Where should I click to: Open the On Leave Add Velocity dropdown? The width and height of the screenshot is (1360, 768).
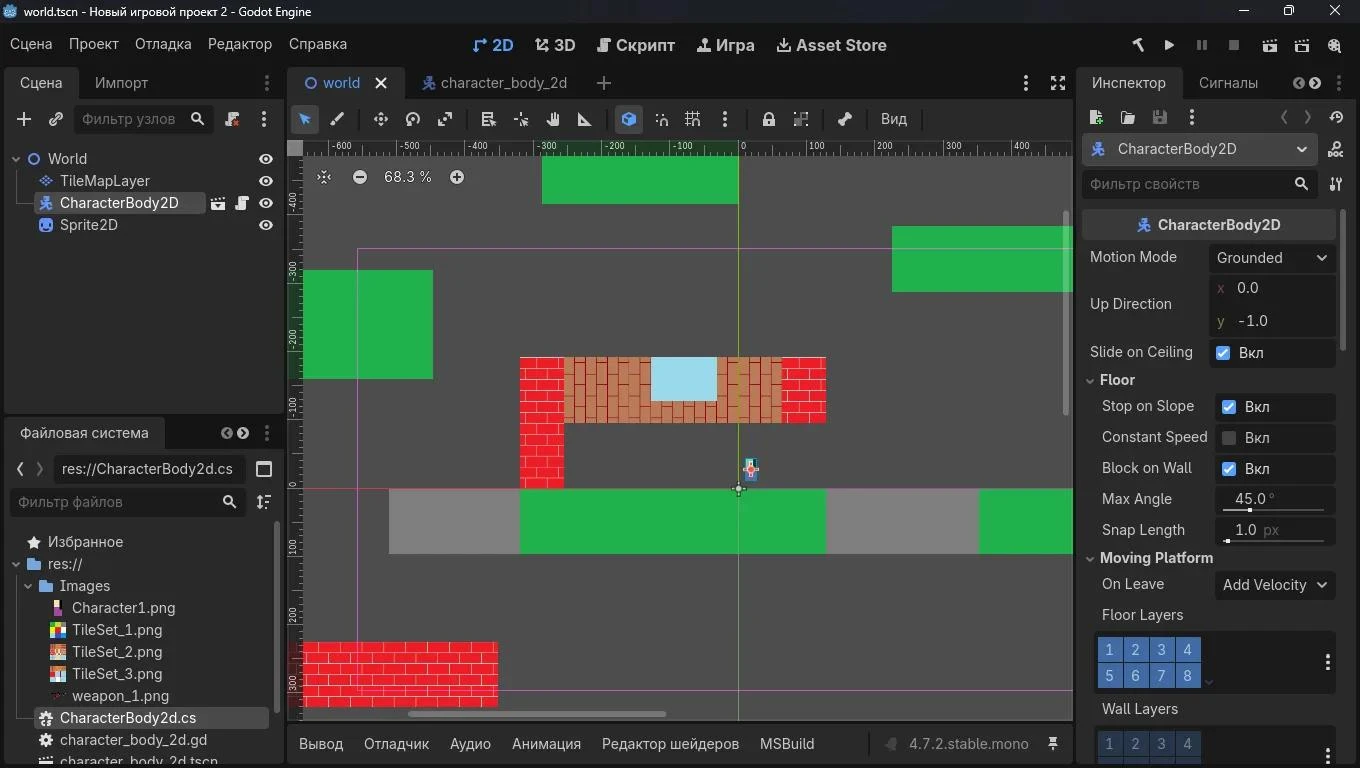[1275, 585]
